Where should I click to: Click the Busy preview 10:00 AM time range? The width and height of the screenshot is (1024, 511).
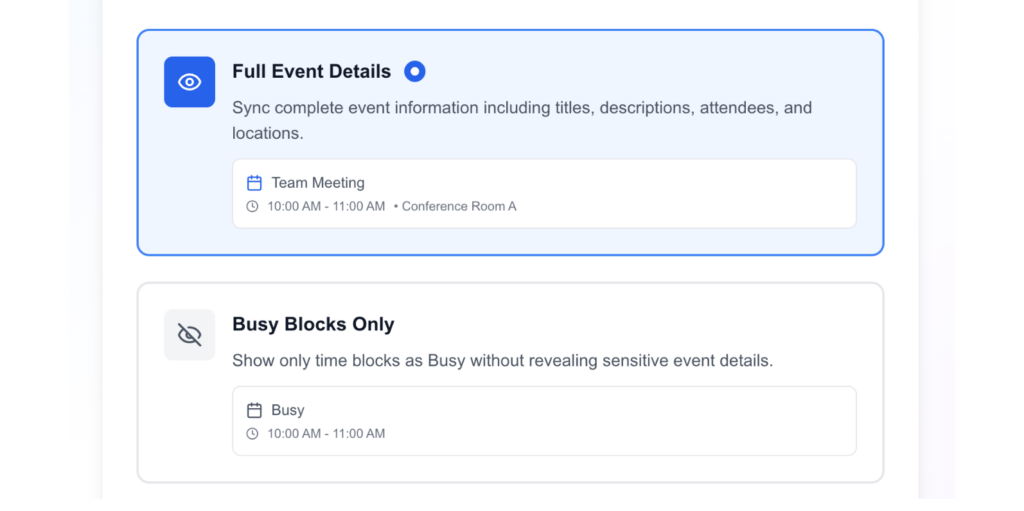point(326,434)
